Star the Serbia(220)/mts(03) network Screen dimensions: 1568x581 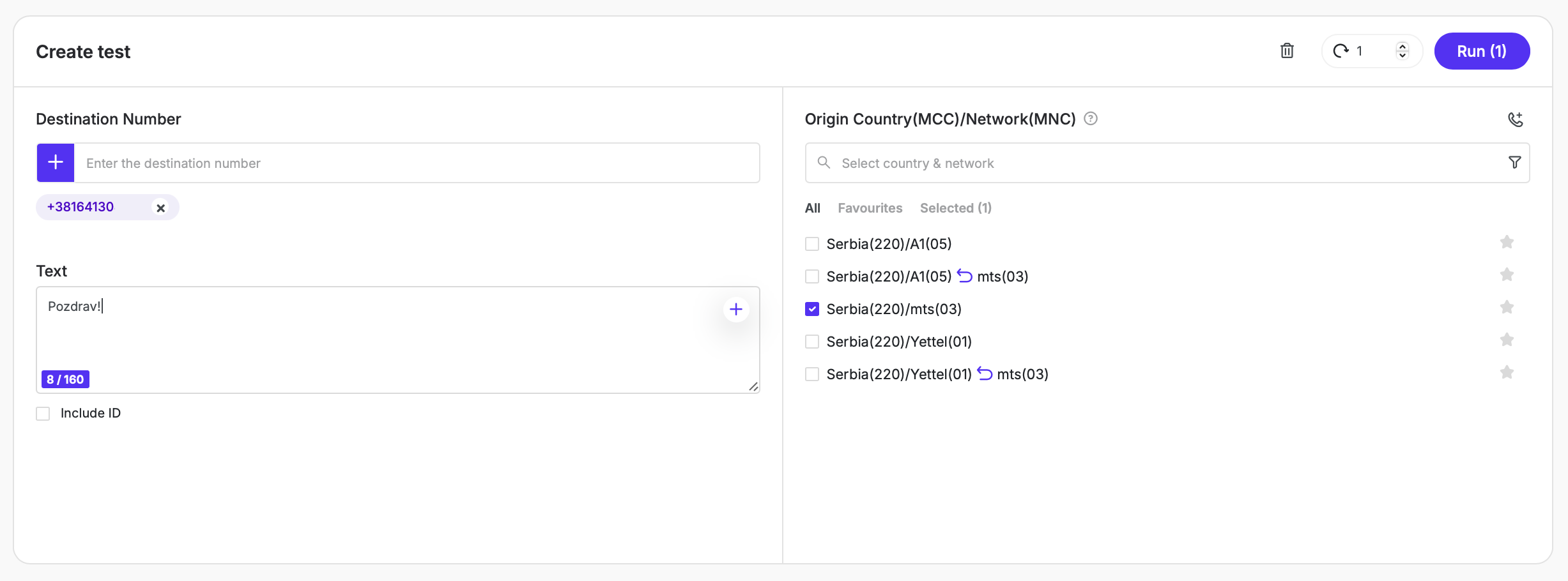(x=1506, y=308)
